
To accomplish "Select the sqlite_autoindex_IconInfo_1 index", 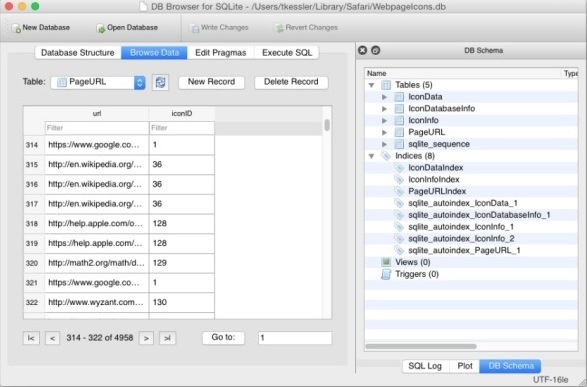I will click(461, 227).
